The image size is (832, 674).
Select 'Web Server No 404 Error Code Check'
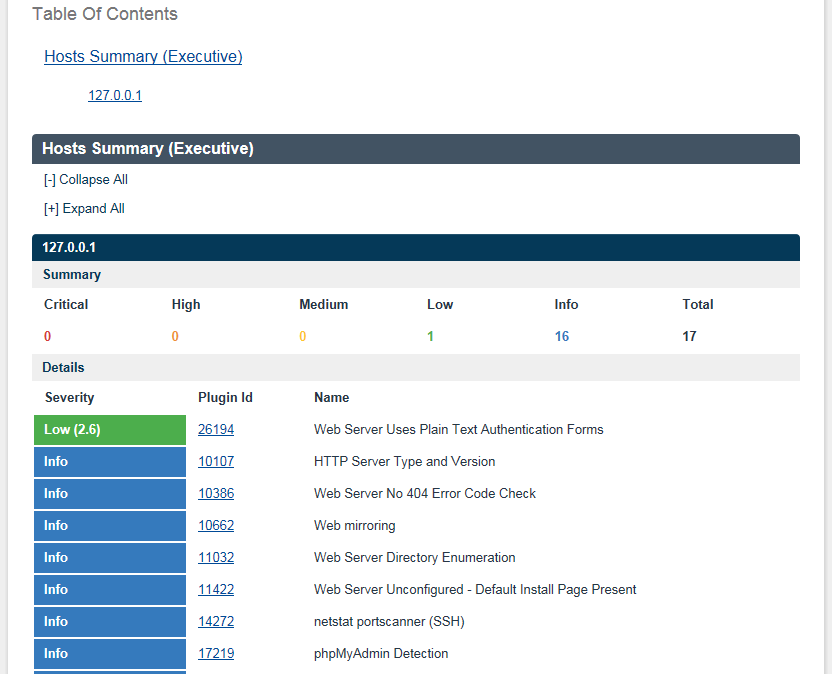point(424,493)
